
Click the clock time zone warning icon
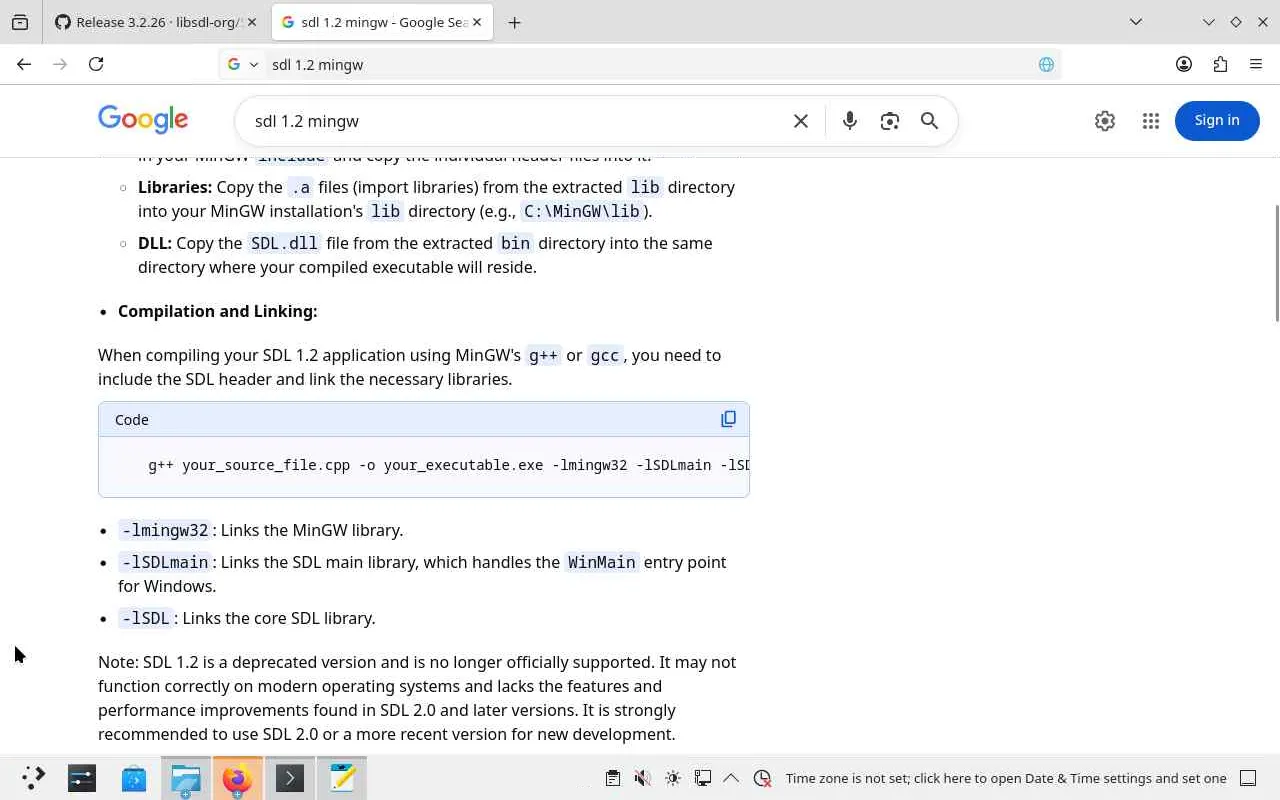point(763,778)
